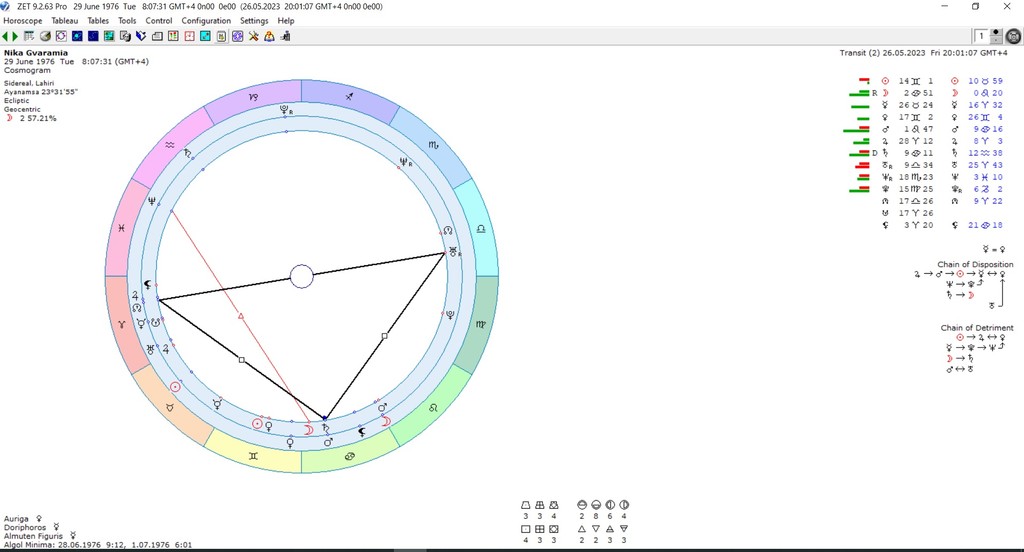Click the Taurus sign segment on wheel
1024x552 pixels.
pos(170,408)
